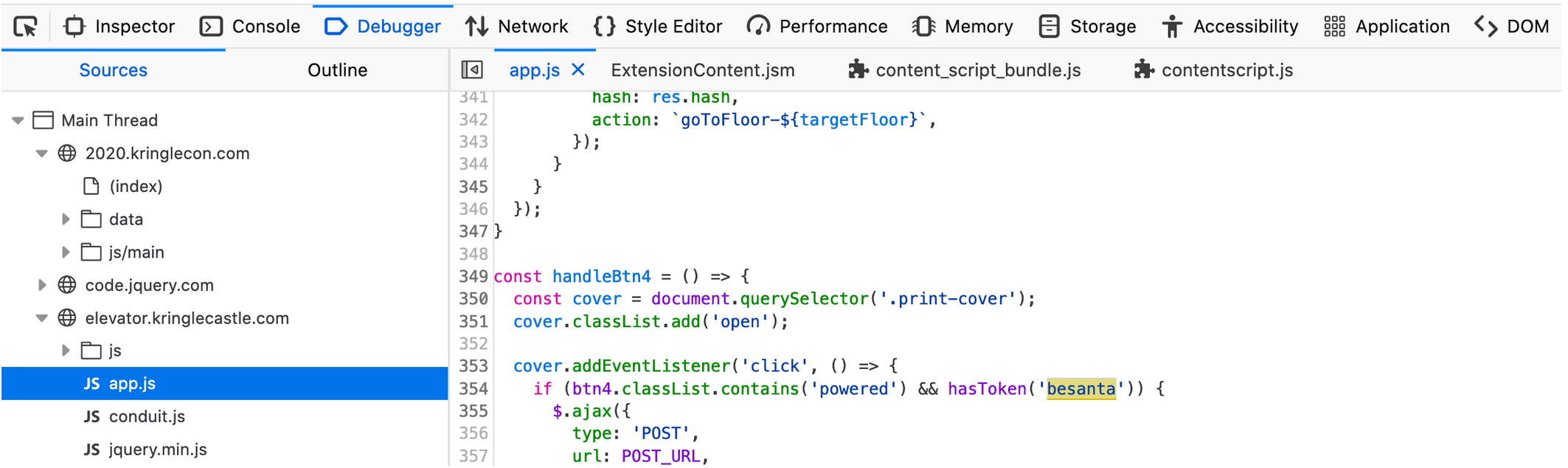
Task: Open the Memory panel
Action: 962,27
